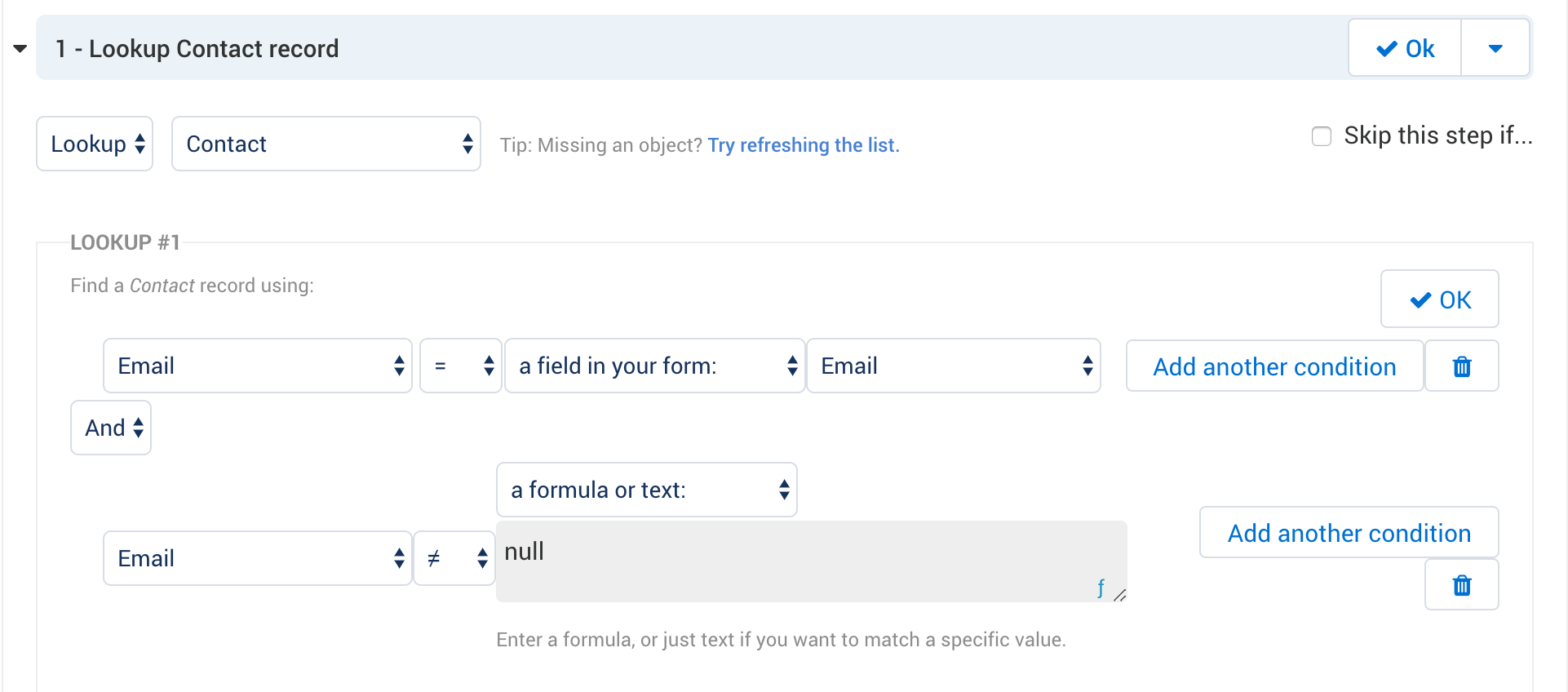The image size is (1568, 692).
Task: Open 'a field in your form' dropdown
Action: click(654, 366)
